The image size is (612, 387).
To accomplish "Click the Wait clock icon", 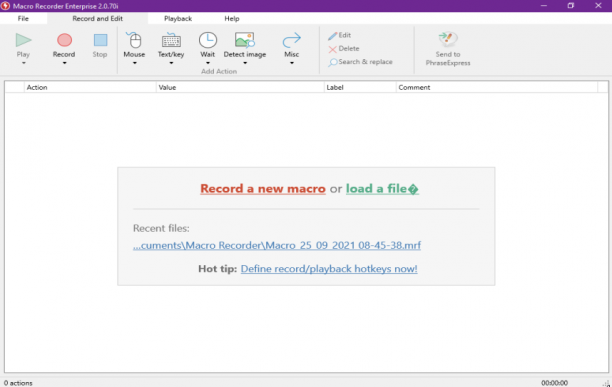I will [208, 40].
